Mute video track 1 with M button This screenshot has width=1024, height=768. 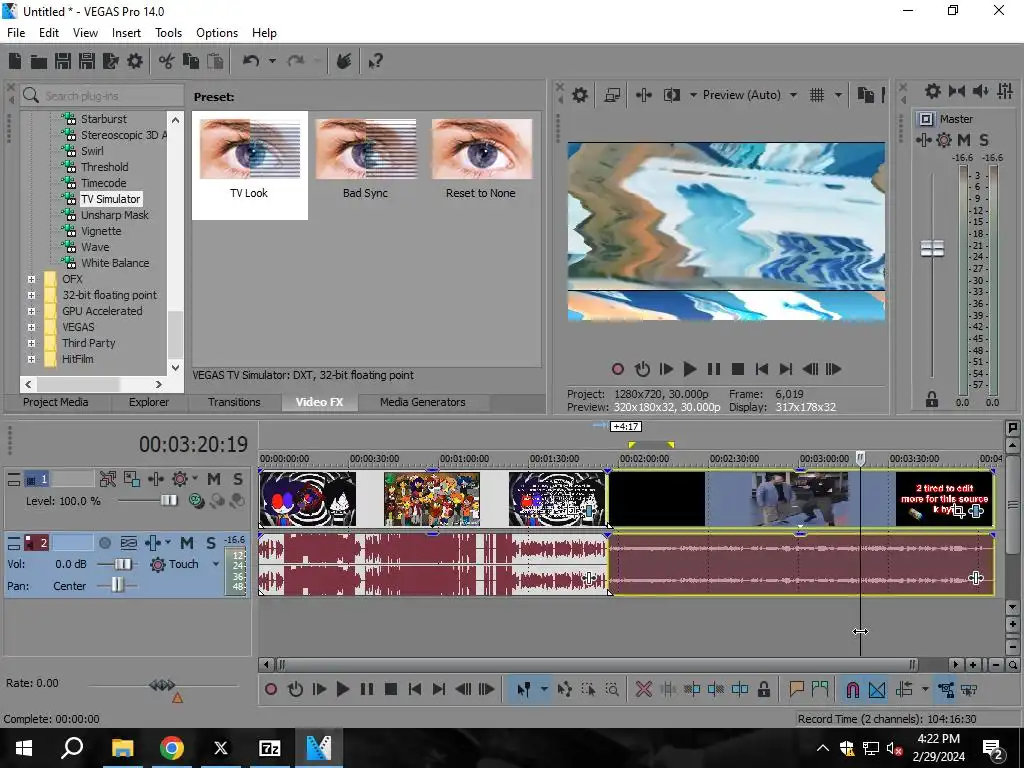pos(214,479)
